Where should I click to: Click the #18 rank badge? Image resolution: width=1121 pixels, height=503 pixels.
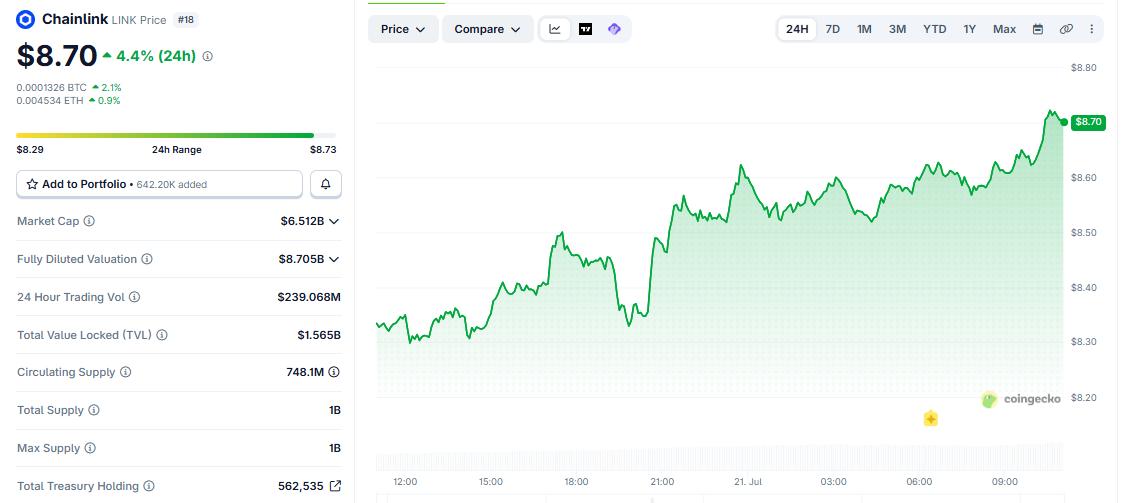(x=185, y=20)
